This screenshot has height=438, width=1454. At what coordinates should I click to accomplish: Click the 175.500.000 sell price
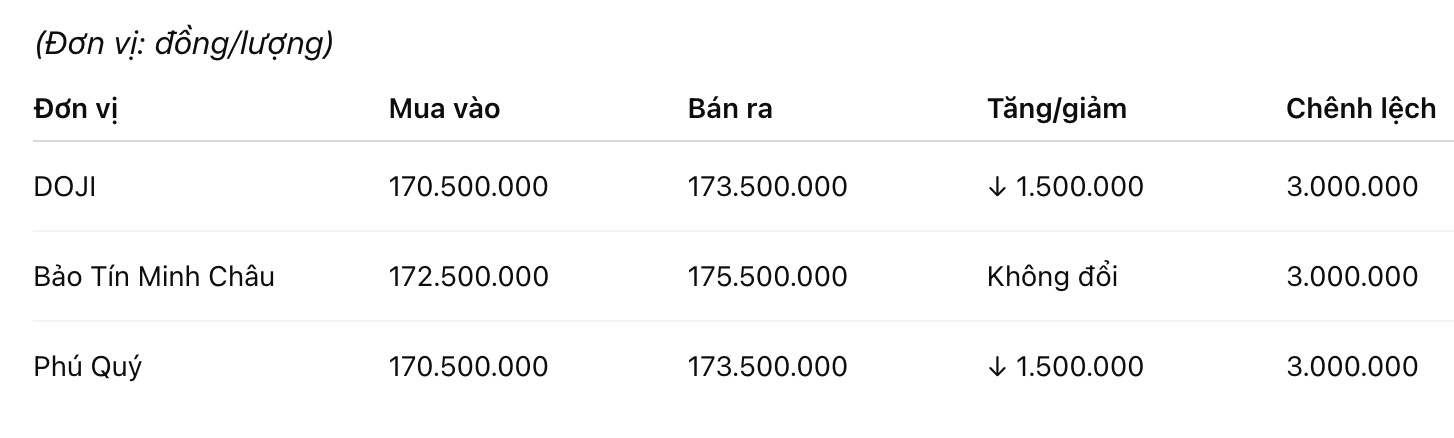click(x=767, y=277)
